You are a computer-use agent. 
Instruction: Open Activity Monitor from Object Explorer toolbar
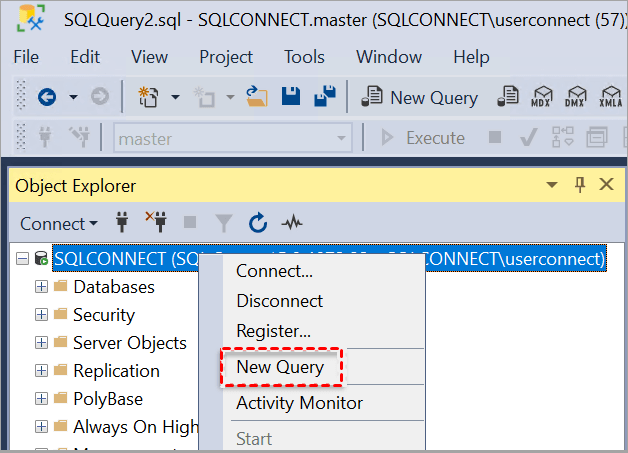pos(291,223)
